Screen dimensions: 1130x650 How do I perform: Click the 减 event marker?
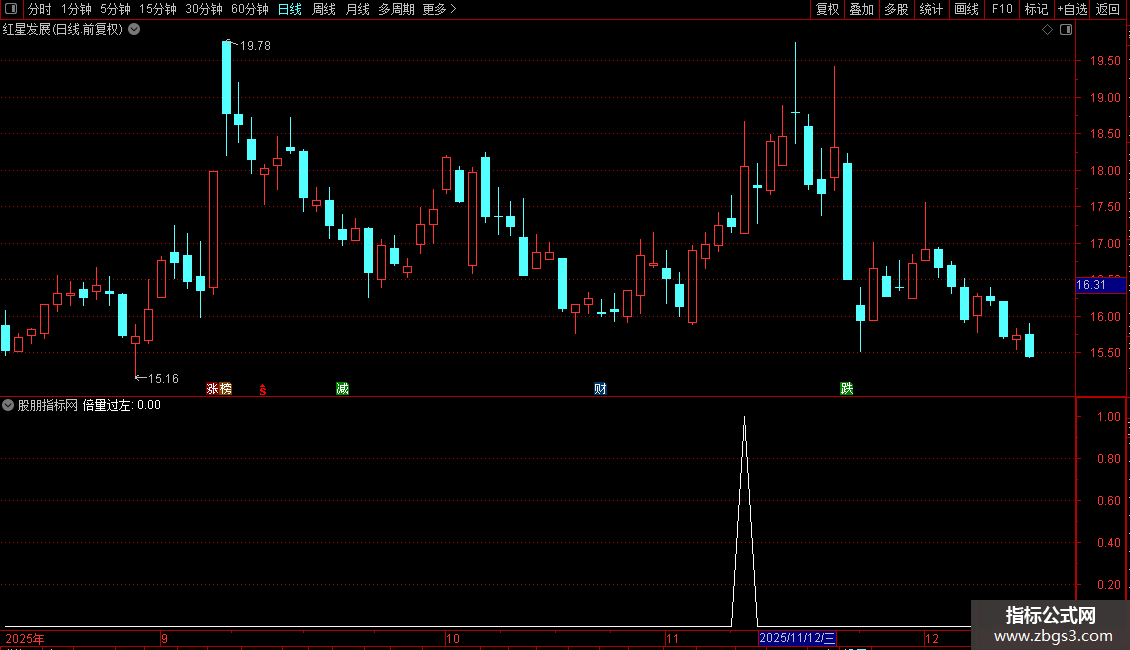(x=342, y=389)
